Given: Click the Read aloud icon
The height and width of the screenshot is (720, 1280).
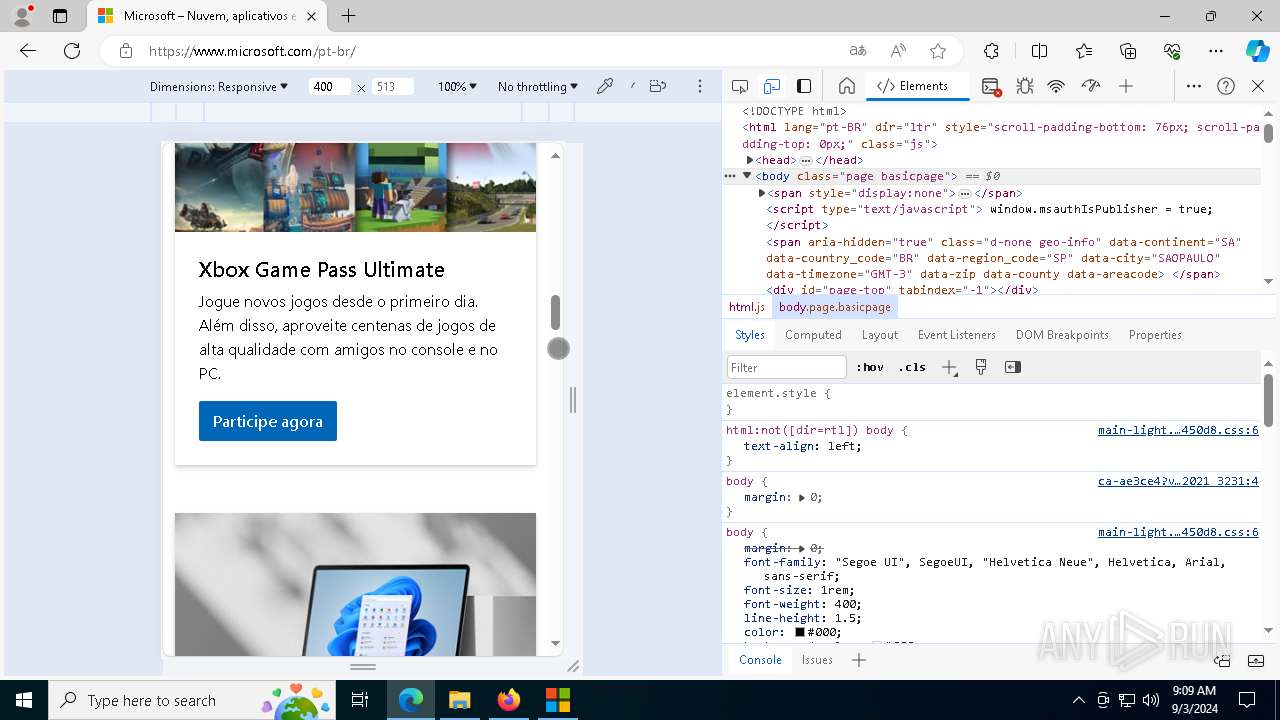Looking at the screenshot, I should [x=898, y=51].
